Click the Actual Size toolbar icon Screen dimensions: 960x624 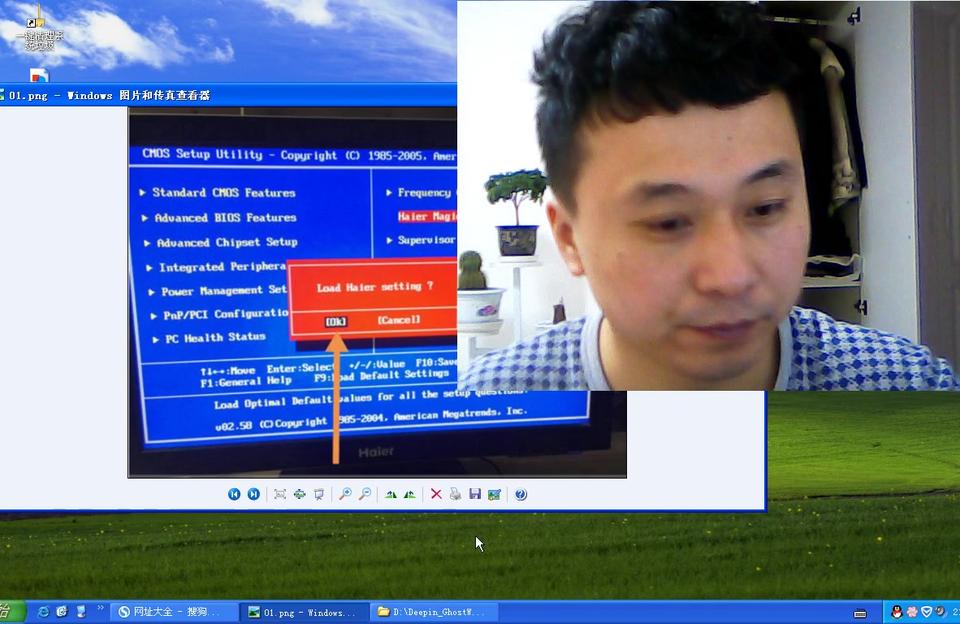pyautogui.click(x=299, y=494)
